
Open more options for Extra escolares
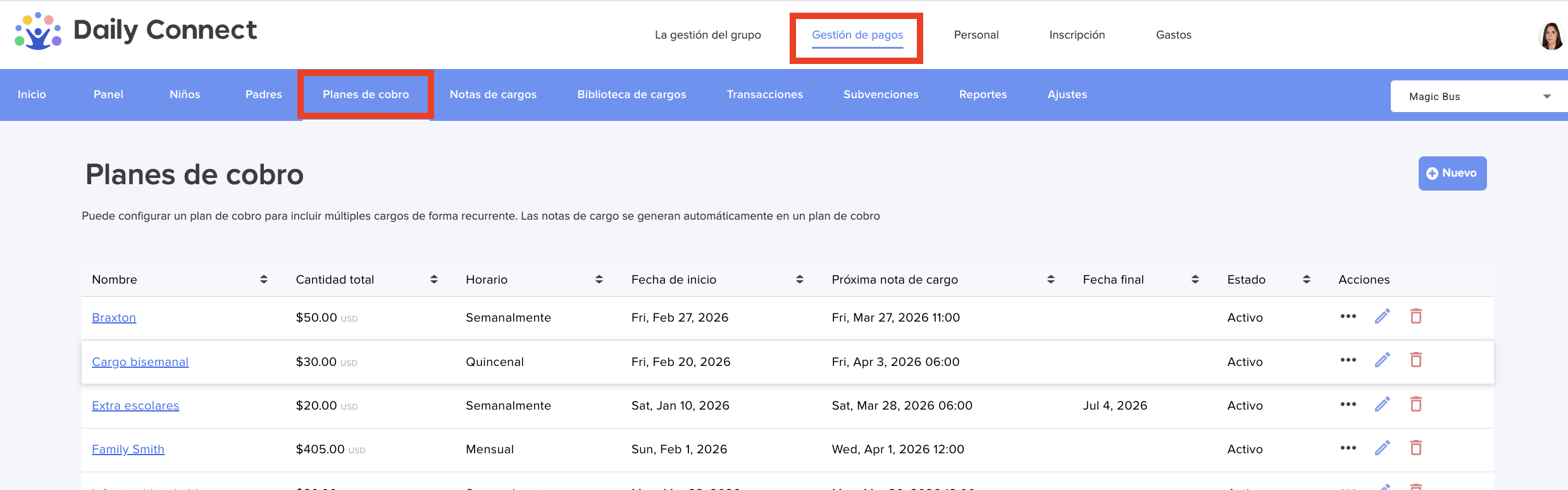(1348, 405)
